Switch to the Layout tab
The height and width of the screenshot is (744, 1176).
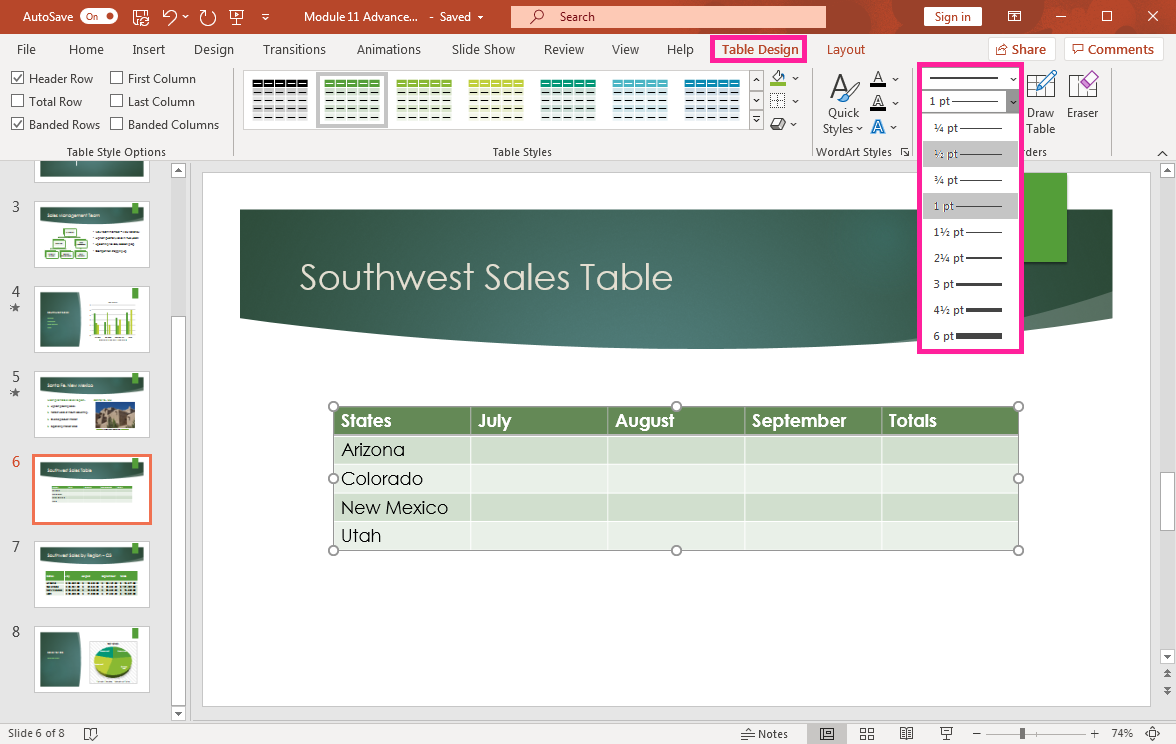click(x=845, y=49)
